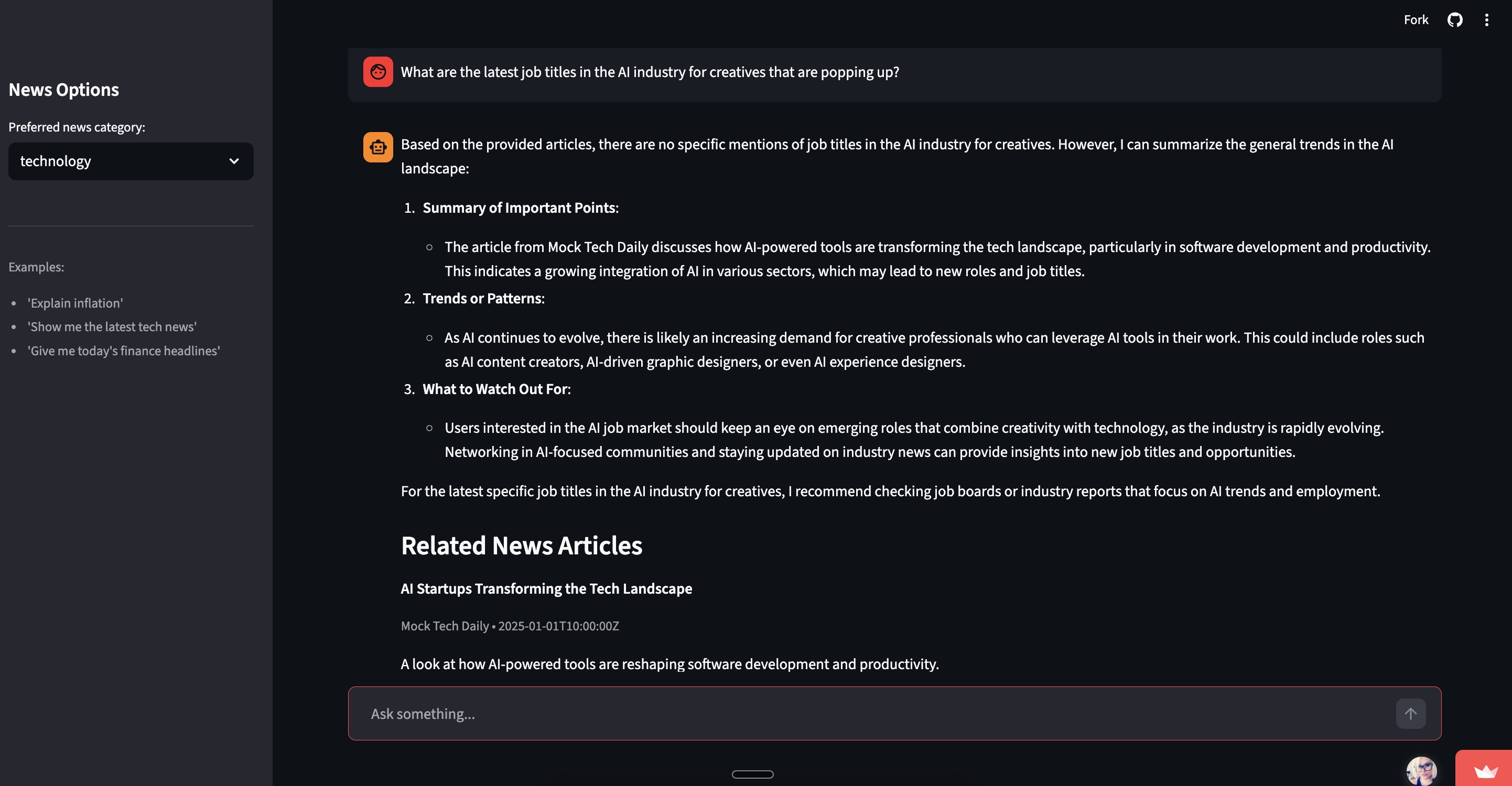The image size is (1512, 786).
Task: Click the GitHub repository icon
Action: [1455, 19]
